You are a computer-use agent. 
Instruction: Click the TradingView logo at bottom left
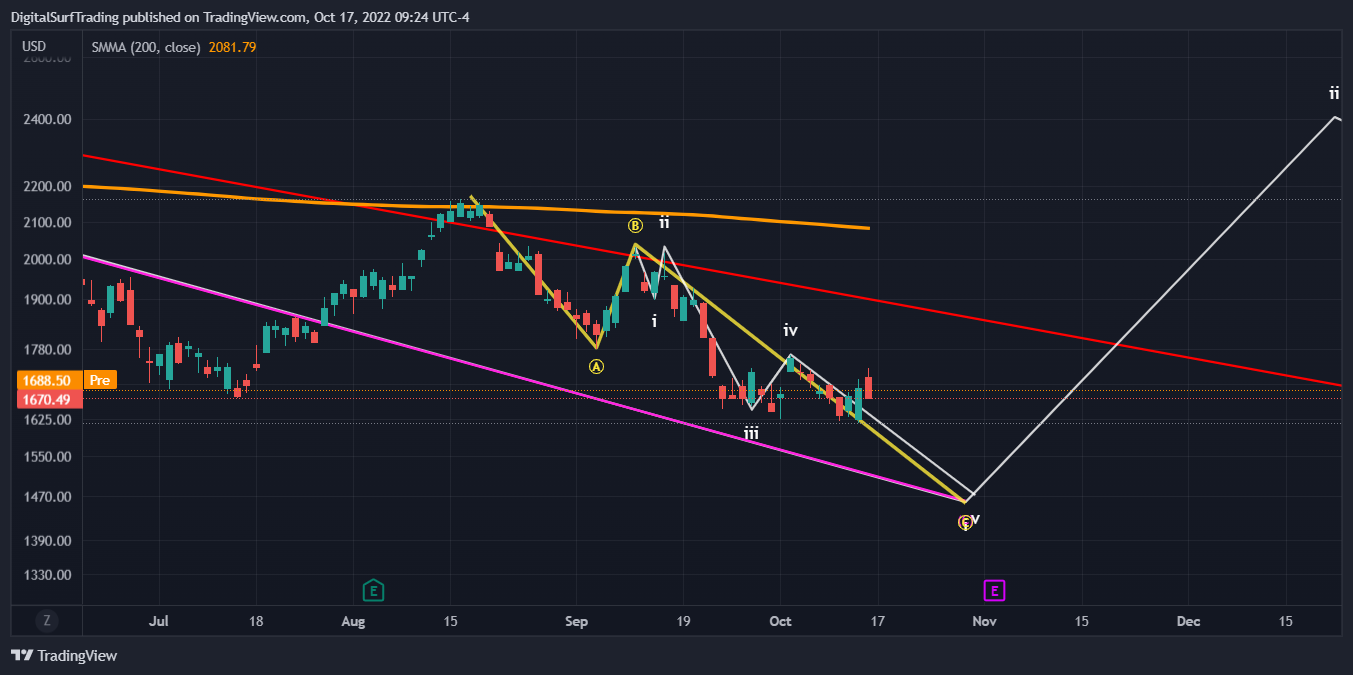tap(64, 656)
